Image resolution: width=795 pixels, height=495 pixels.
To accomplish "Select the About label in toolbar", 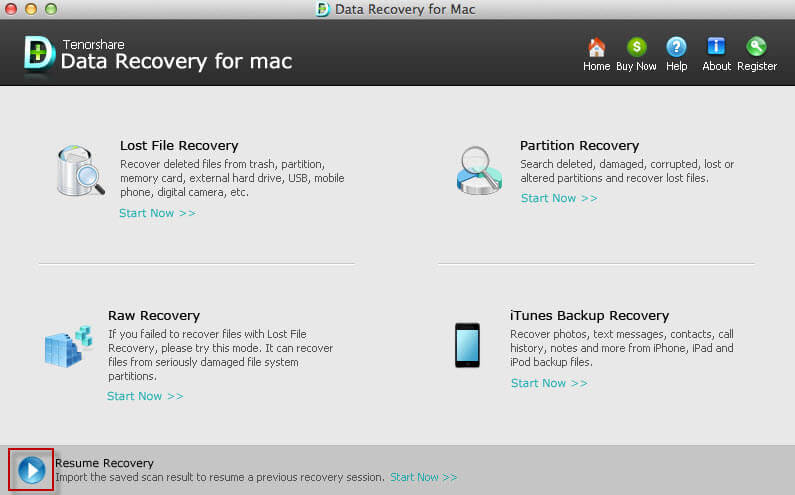I will click(x=716, y=66).
